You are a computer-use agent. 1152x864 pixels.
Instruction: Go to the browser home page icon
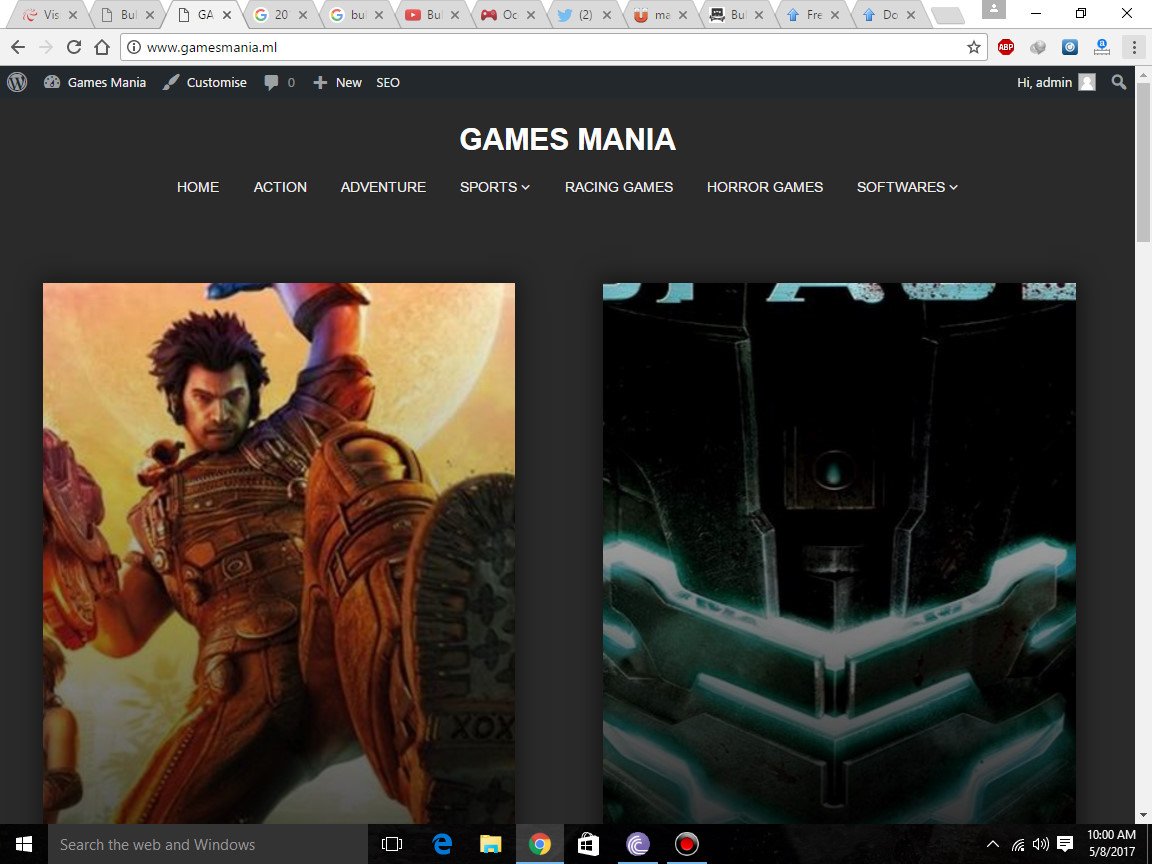[102, 47]
